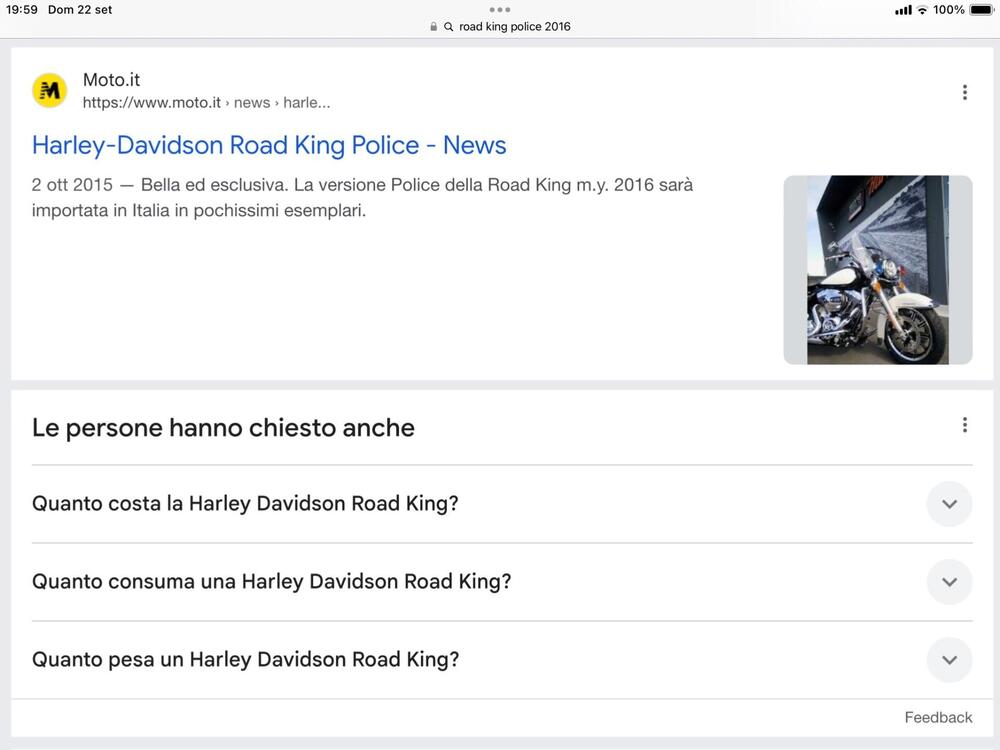1000x750 pixels.
Task: Tap the address bar text 'road king police 2016'
Action: 515,27
